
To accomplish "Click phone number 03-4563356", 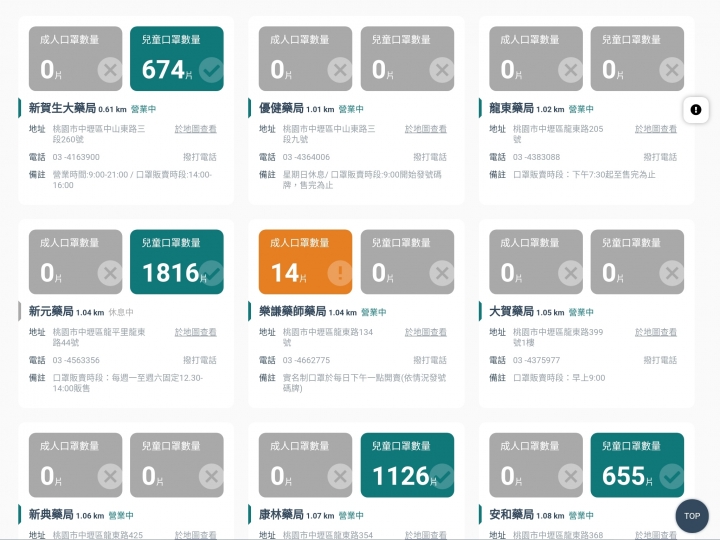I will (76, 360).
